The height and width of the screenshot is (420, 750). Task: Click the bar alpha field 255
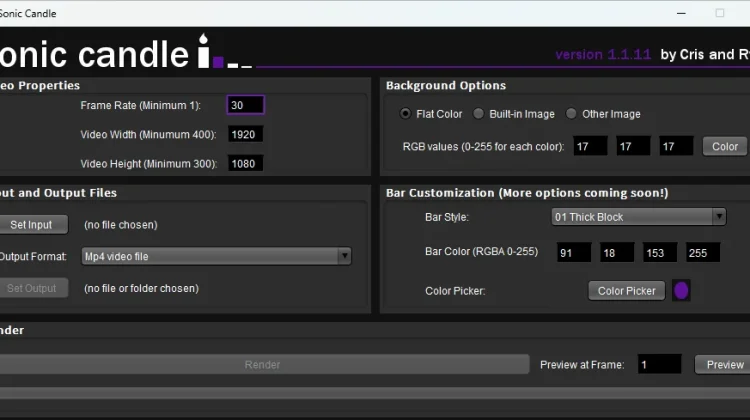click(x=703, y=253)
